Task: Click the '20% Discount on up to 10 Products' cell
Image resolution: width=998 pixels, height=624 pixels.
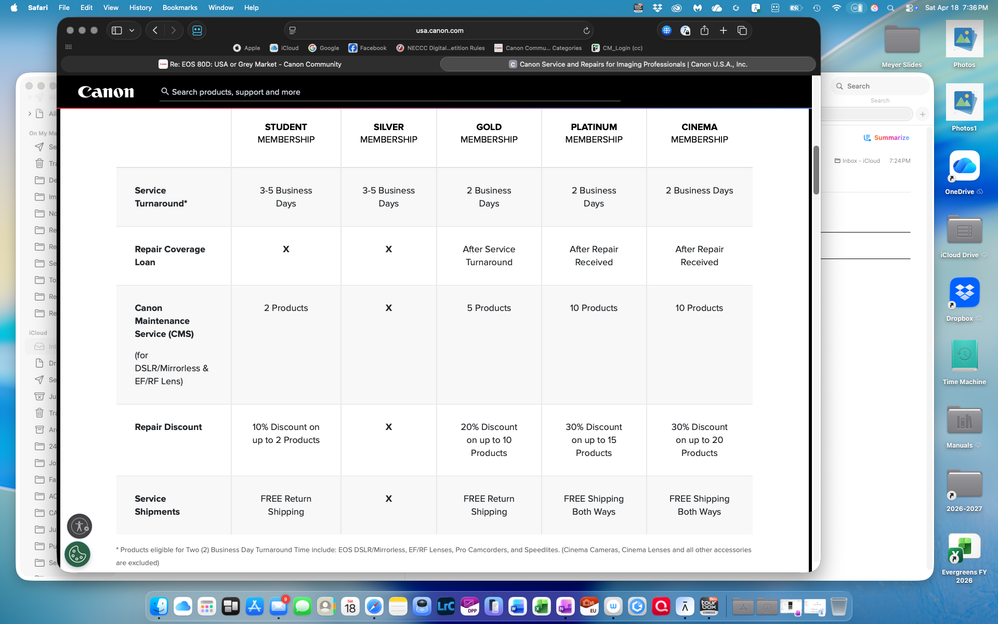Action: click(x=489, y=440)
